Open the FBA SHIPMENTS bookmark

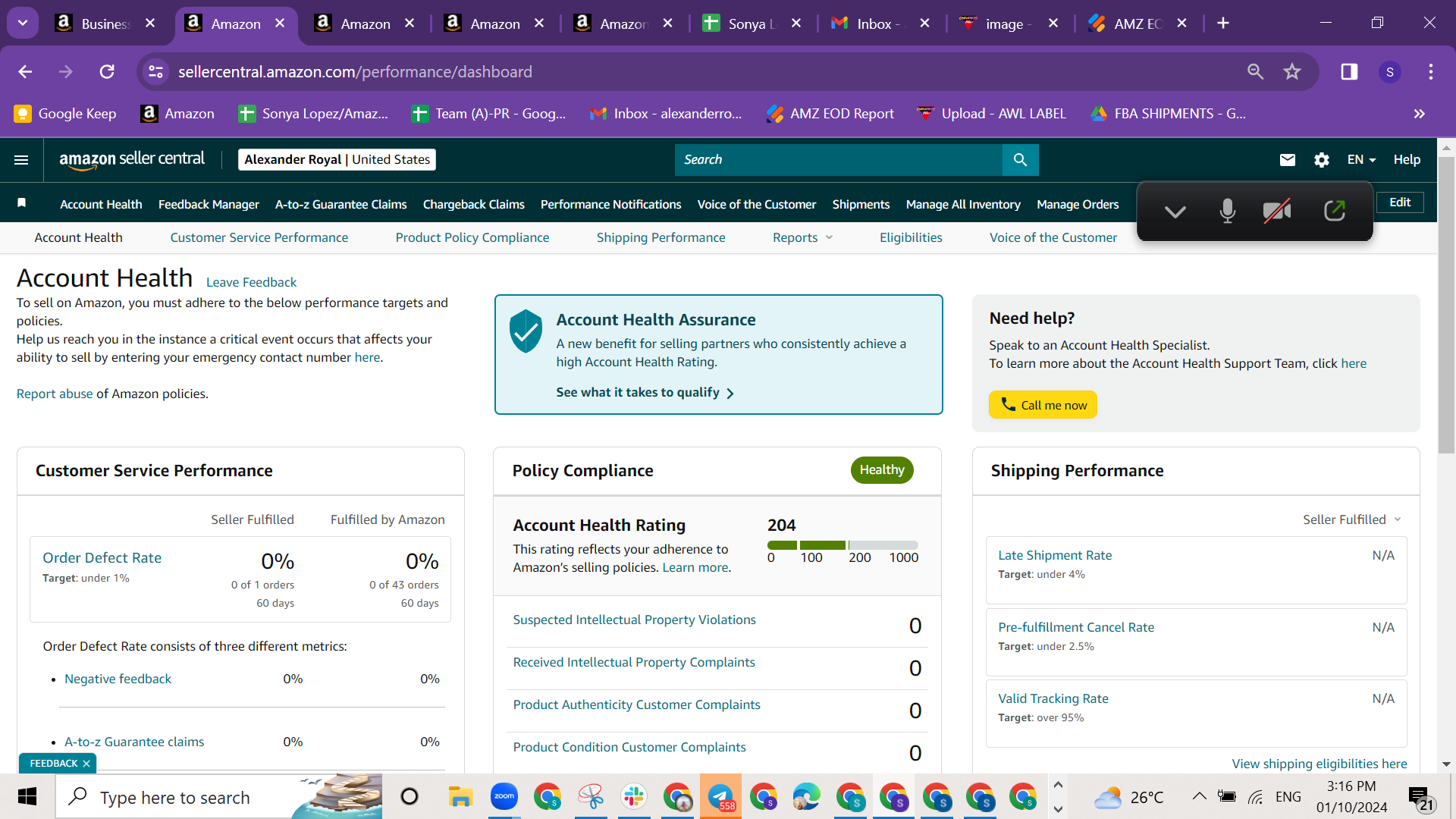tap(1169, 114)
